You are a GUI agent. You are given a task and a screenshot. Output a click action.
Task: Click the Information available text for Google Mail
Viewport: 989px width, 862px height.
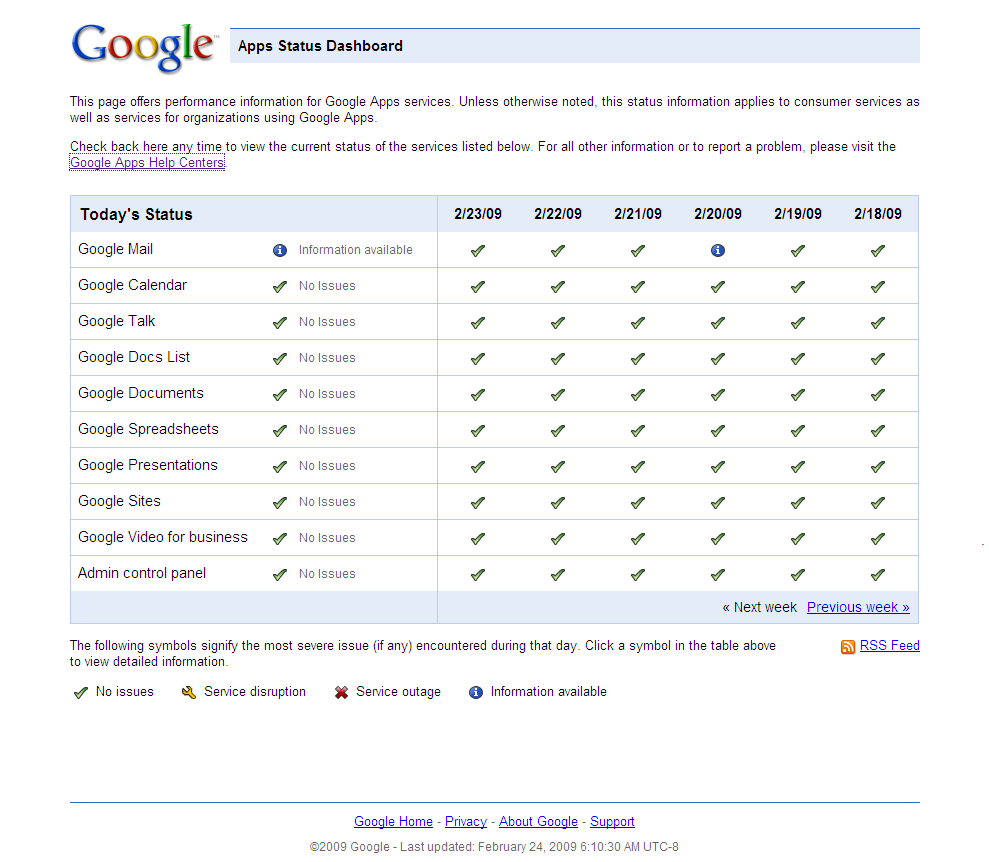click(355, 250)
